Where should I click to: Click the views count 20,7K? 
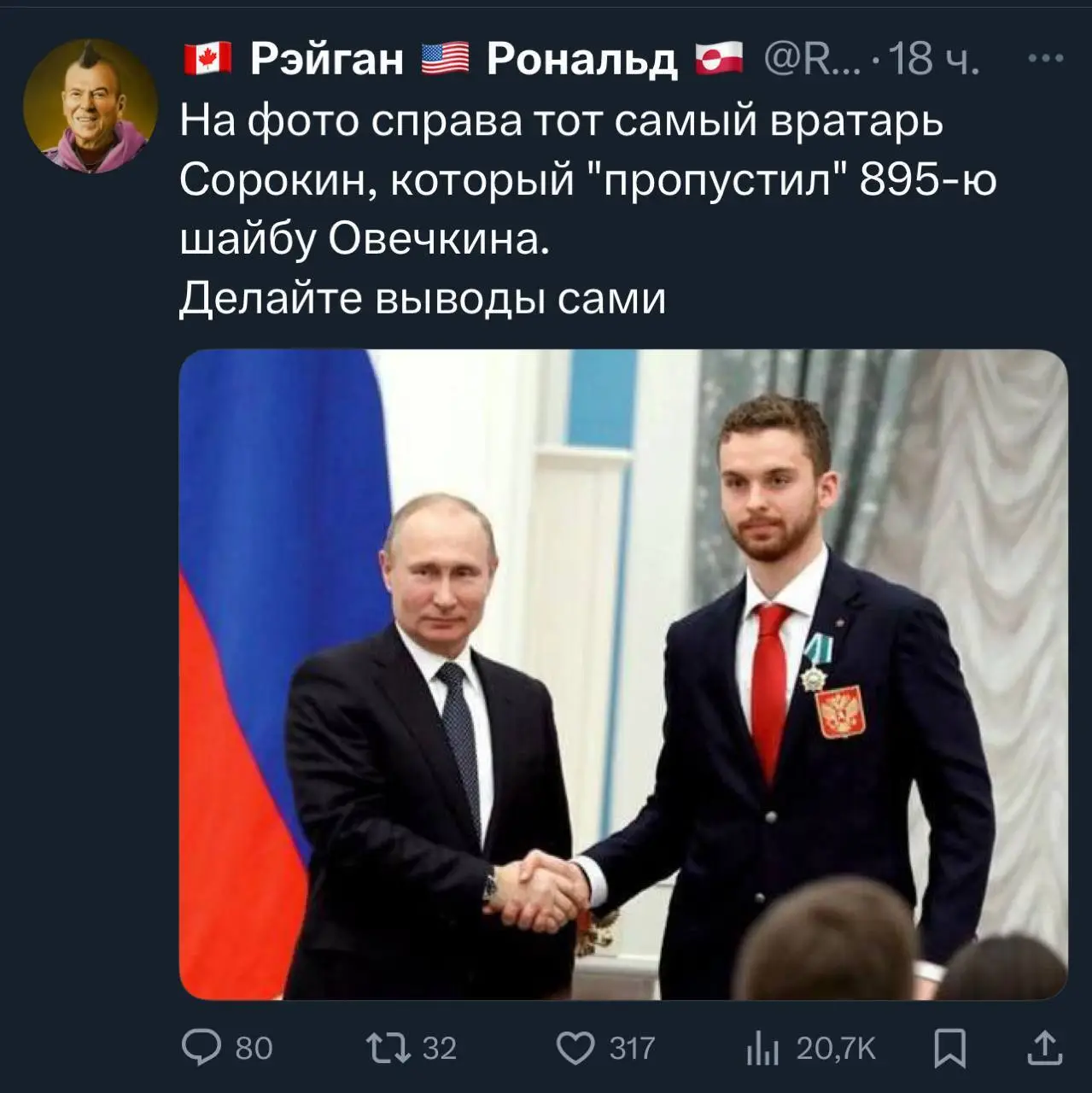tap(835, 1048)
